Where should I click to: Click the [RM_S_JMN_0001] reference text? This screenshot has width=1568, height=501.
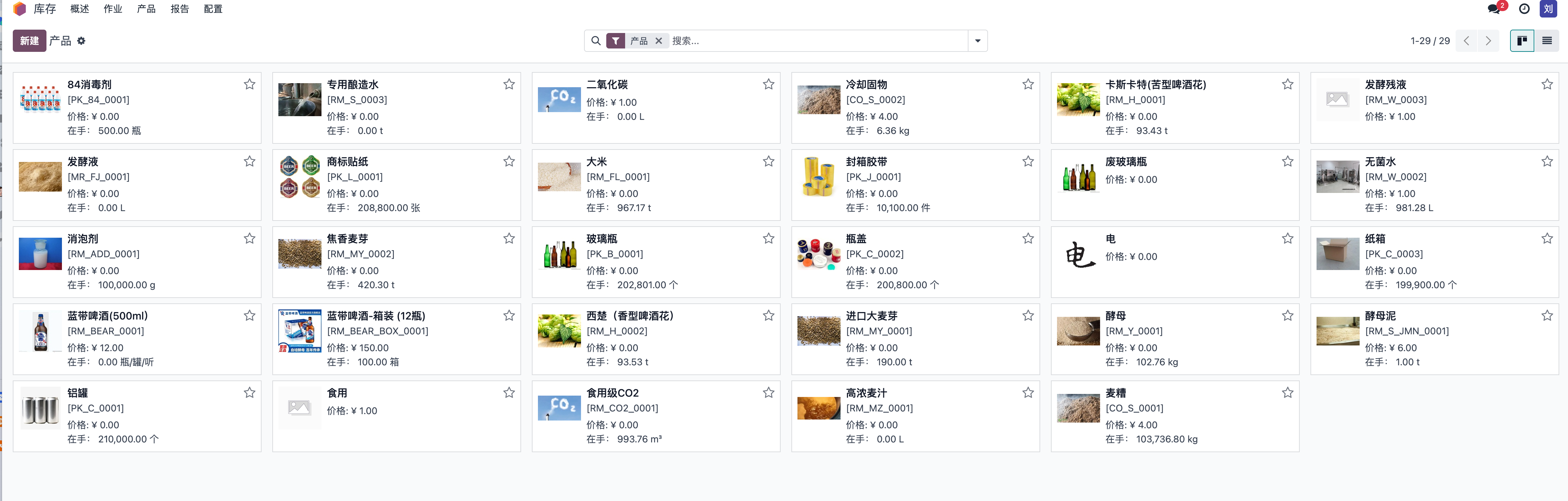pyautogui.click(x=1407, y=331)
